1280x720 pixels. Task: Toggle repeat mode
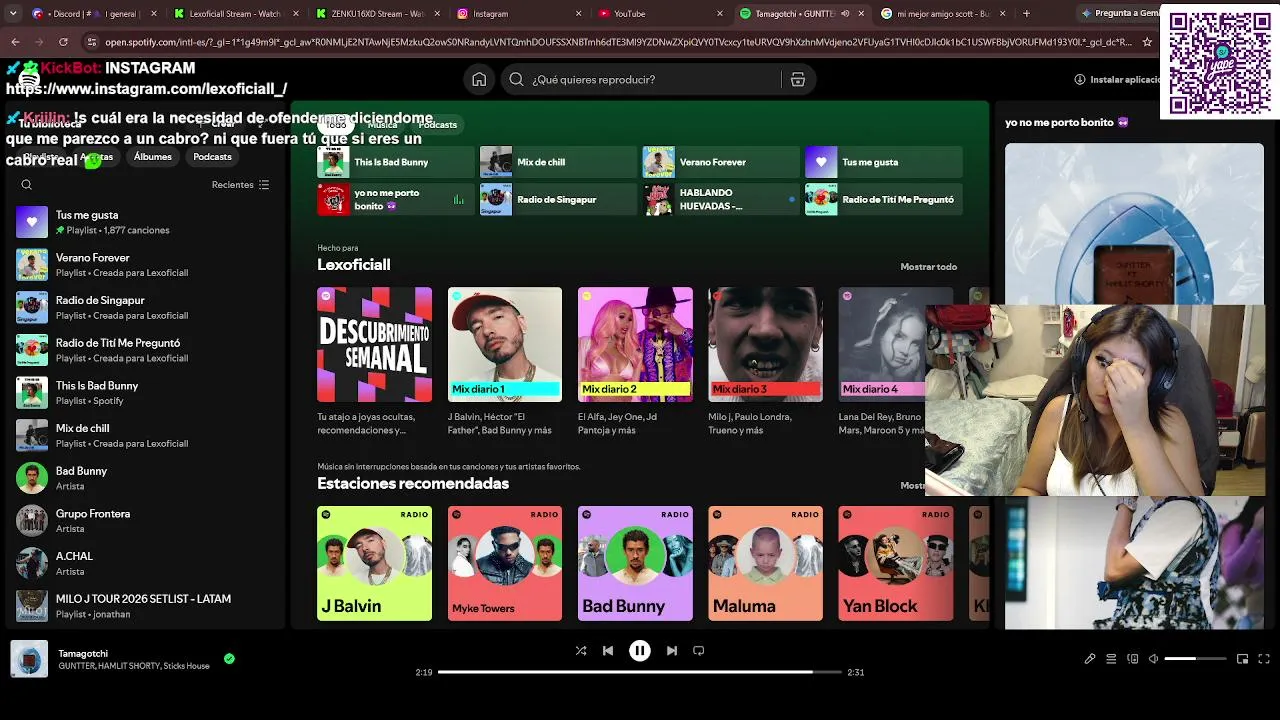coord(699,651)
